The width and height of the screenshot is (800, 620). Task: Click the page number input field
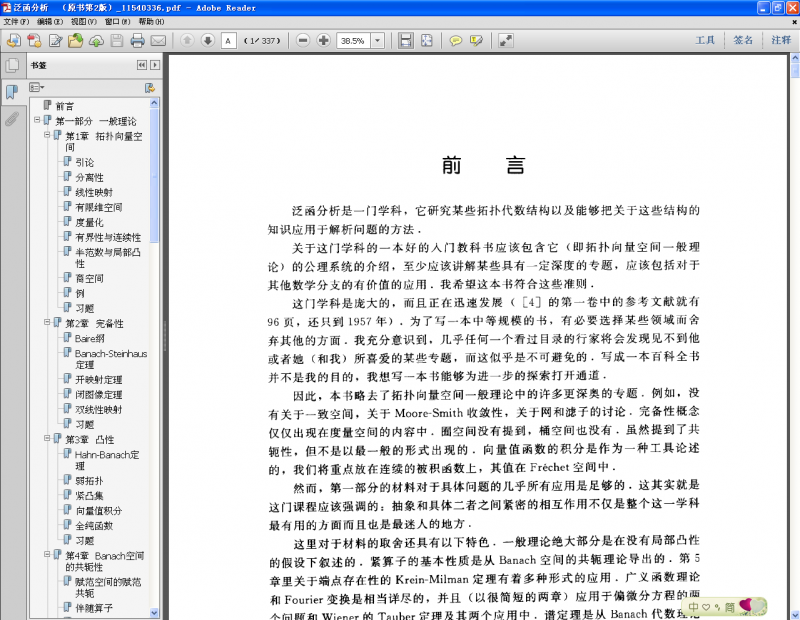click(x=229, y=40)
